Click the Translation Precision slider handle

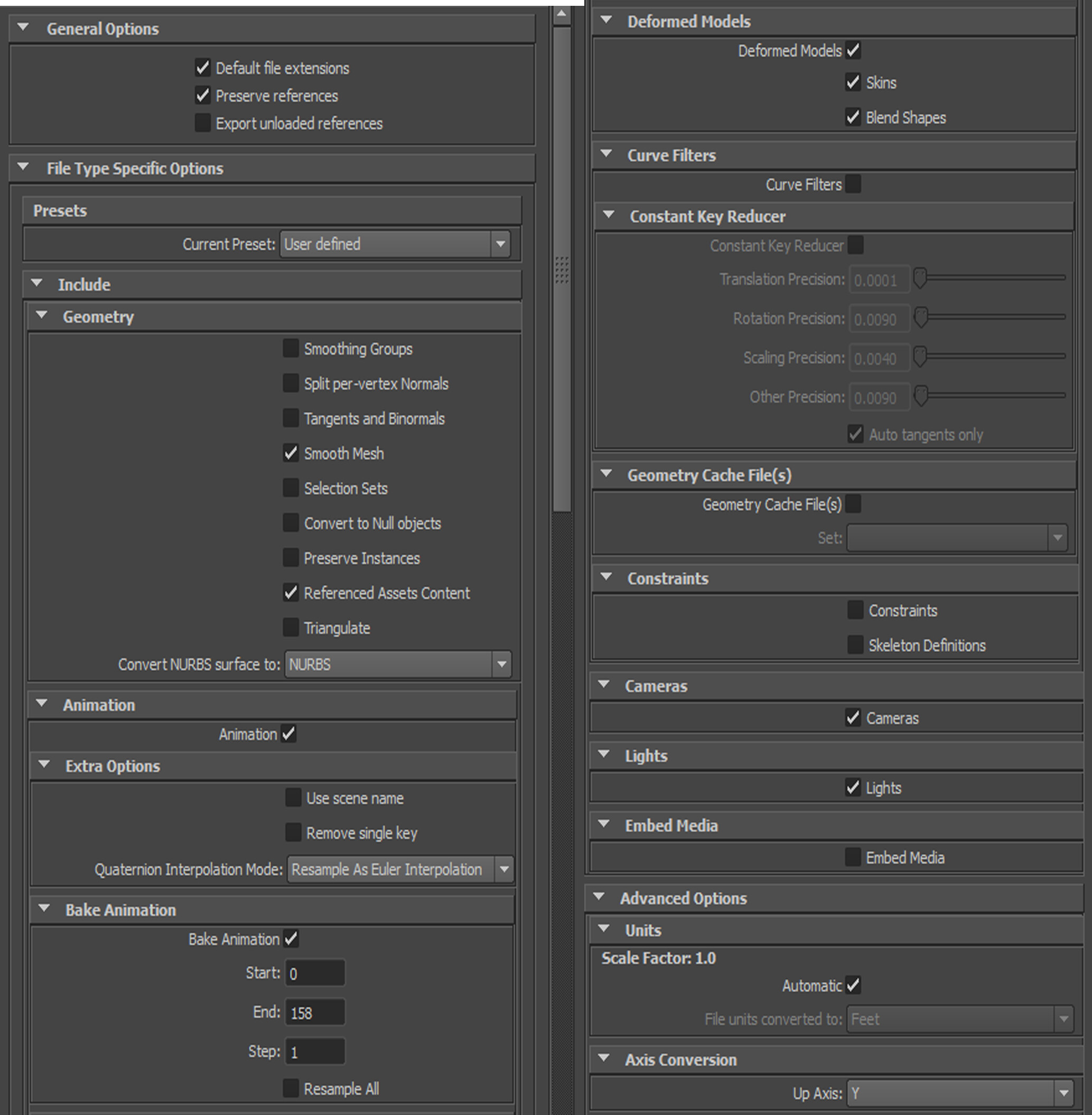(920, 278)
